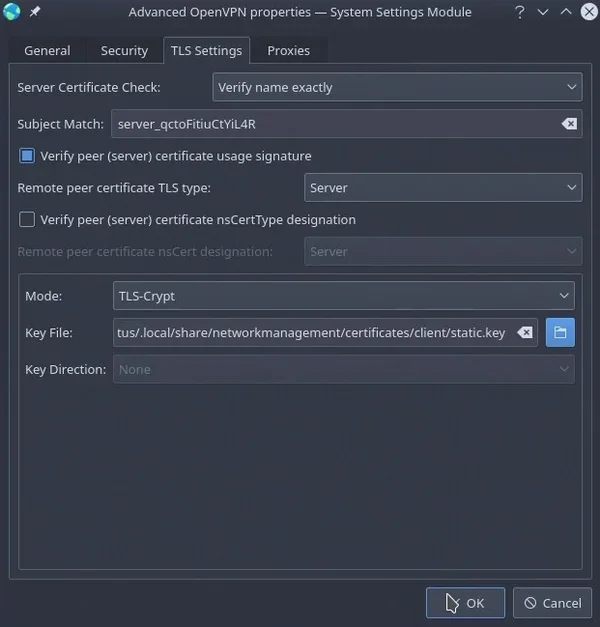Click Remote peer nsCert designation dropdown
This screenshot has height=627, width=600.
point(443,252)
